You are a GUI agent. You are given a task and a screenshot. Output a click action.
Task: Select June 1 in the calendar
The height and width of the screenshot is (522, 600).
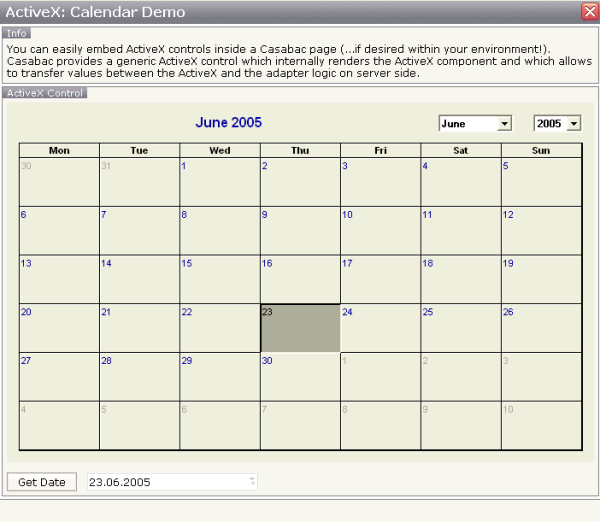220,182
